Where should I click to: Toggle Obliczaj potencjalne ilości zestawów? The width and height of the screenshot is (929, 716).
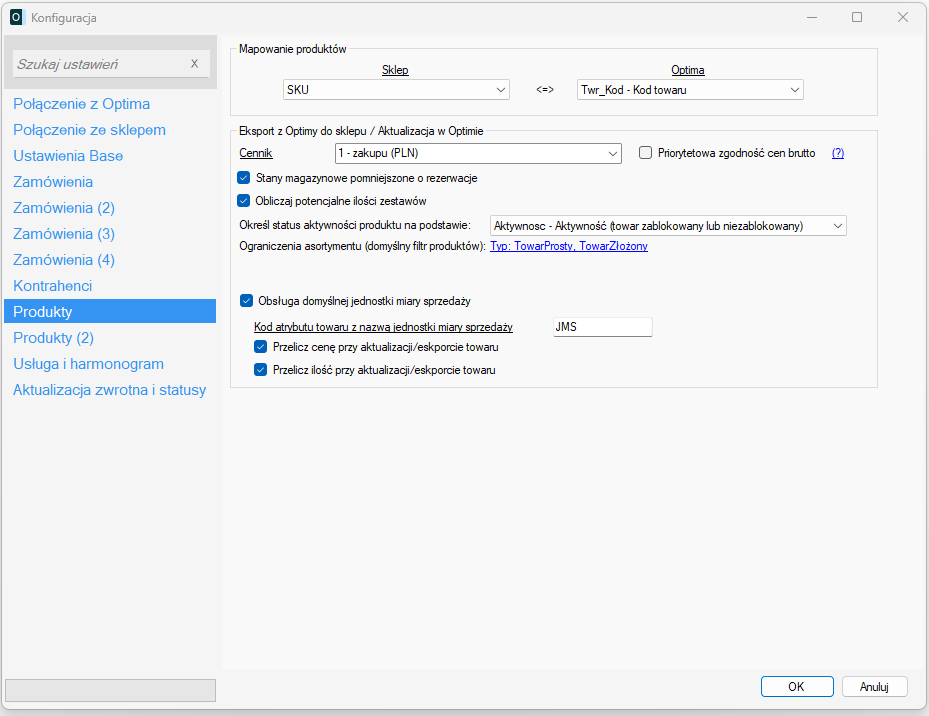tap(244, 201)
